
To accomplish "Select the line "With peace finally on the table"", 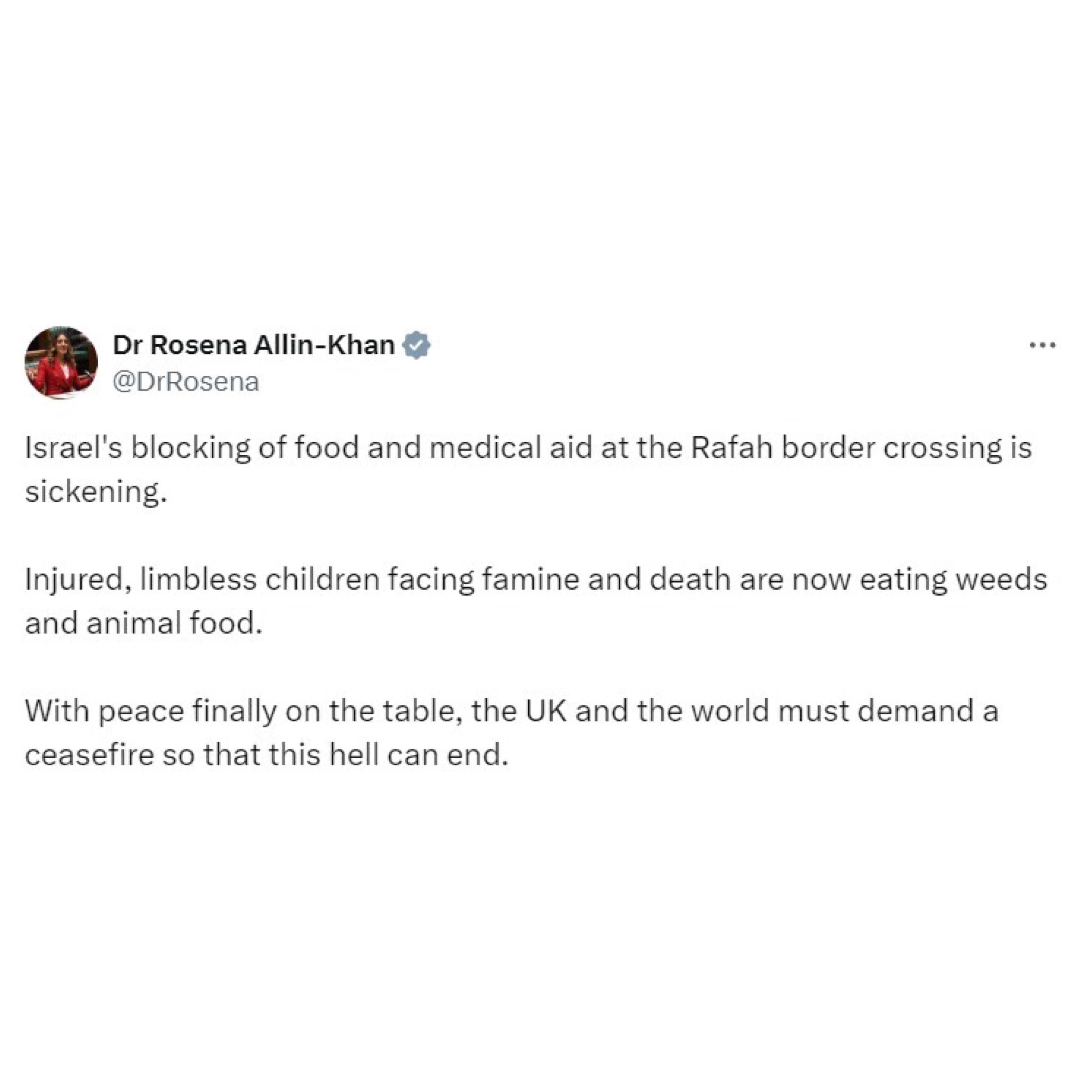I will click(512, 711).
